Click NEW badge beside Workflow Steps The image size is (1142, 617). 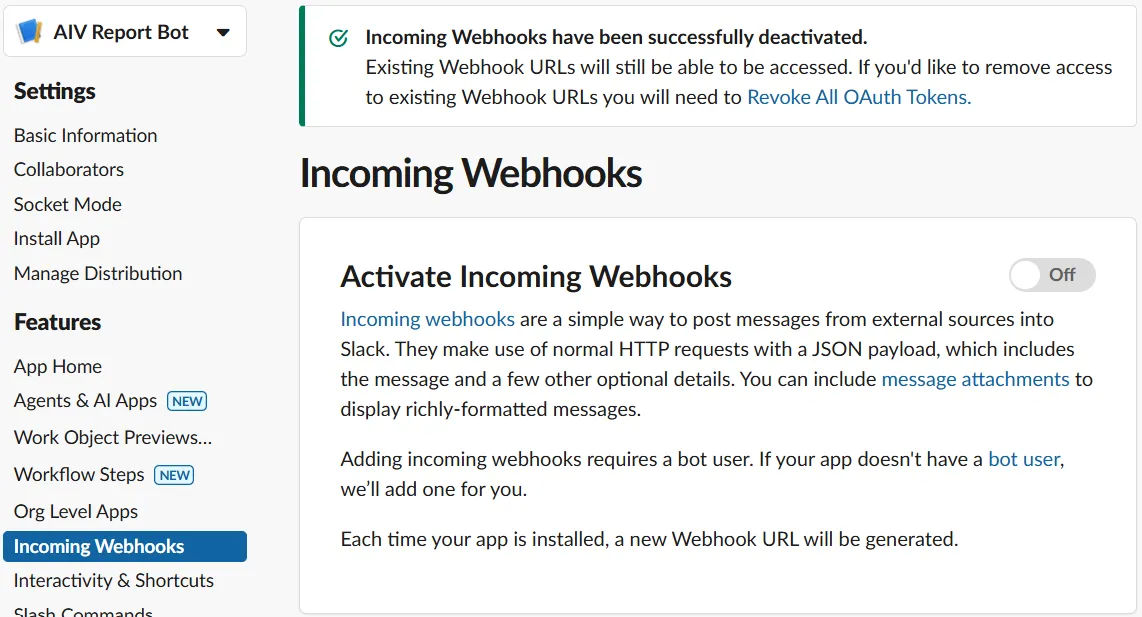pos(174,475)
